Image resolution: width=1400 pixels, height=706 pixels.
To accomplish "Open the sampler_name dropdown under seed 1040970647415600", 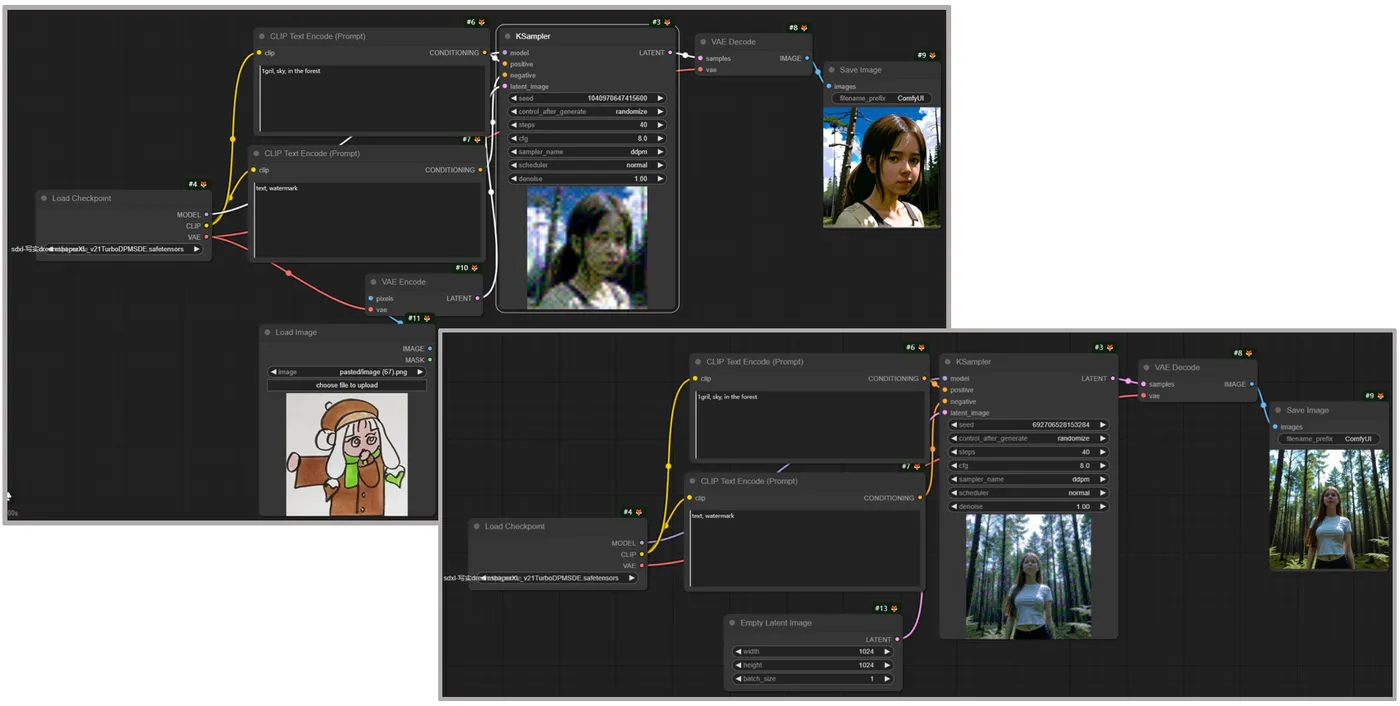I will coord(587,152).
